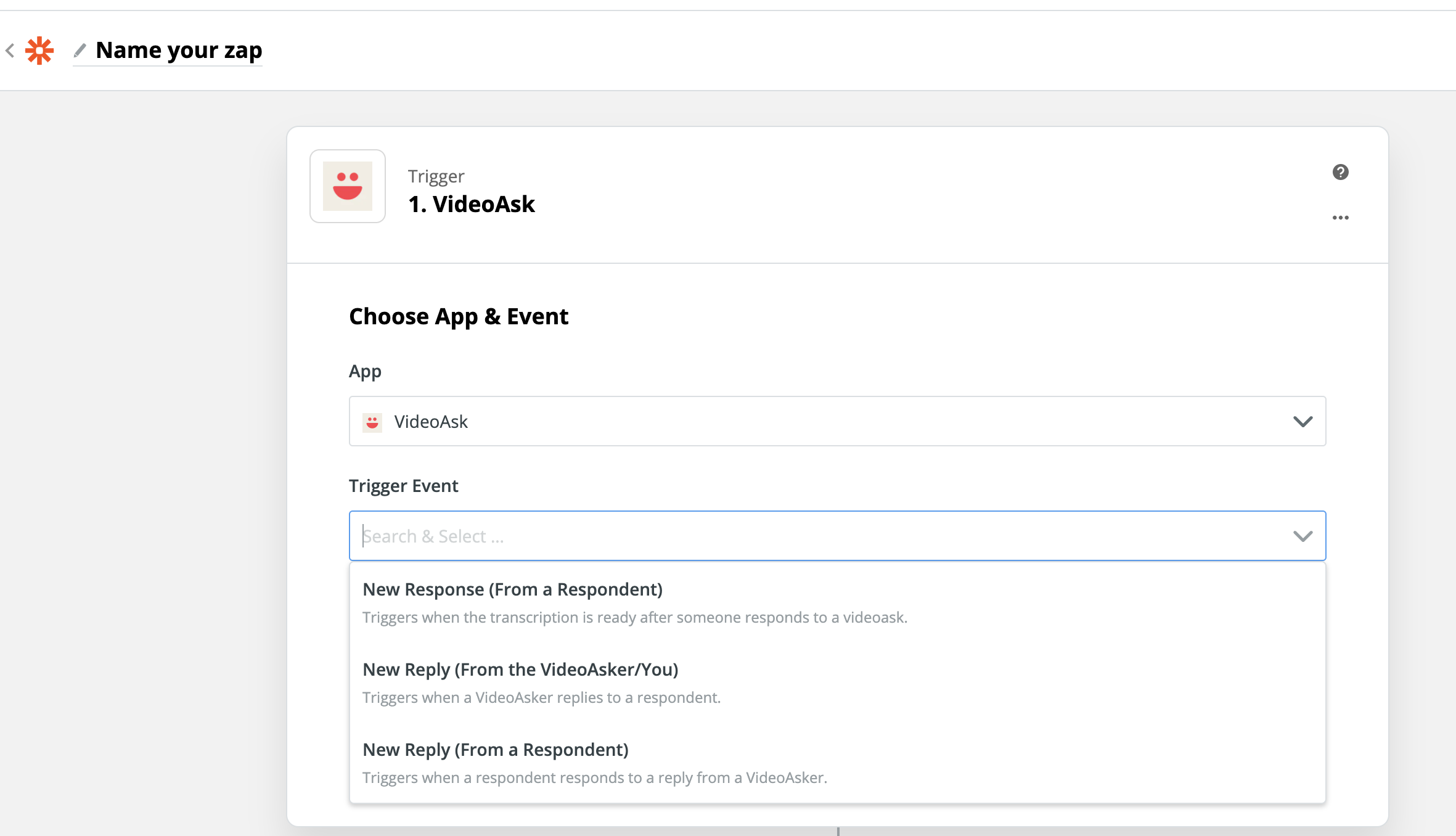Click transcription ready trigger description text
Image resolution: width=1456 pixels, height=836 pixels.
pyautogui.click(x=635, y=617)
